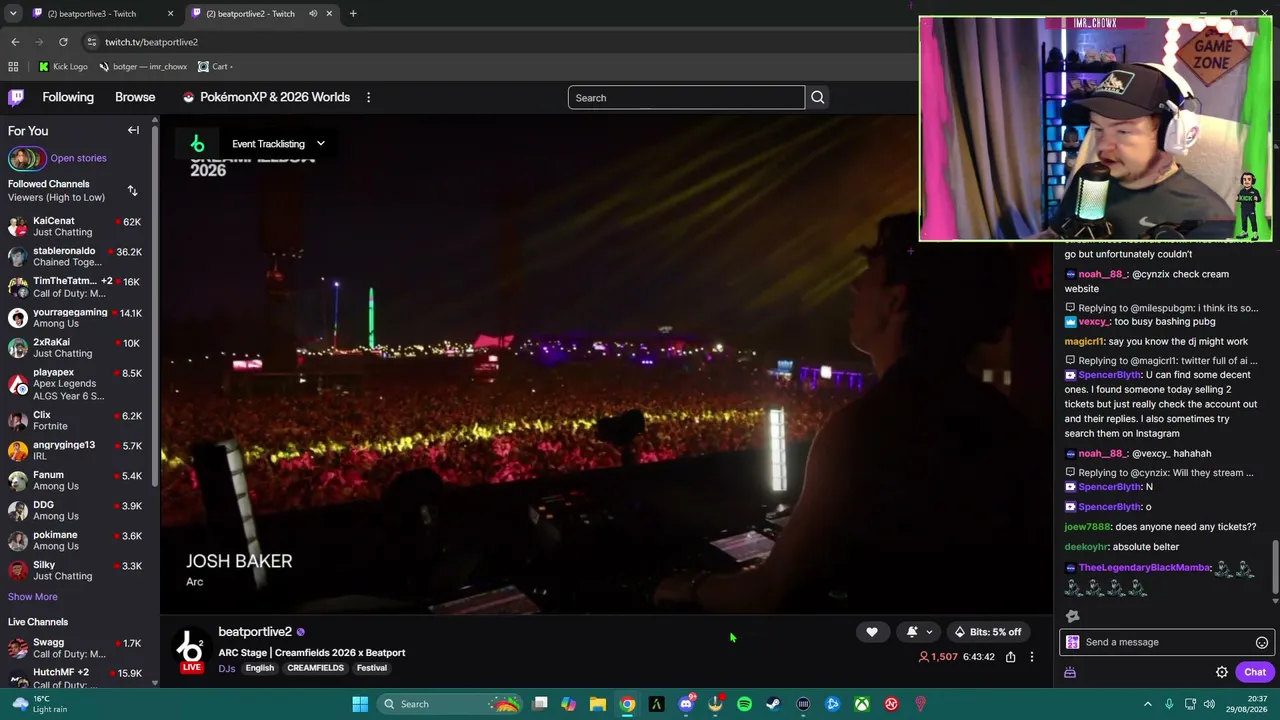1280x720 pixels.
Task: Open Chrome apps grid in bookmarks bar
Action: 13,67
